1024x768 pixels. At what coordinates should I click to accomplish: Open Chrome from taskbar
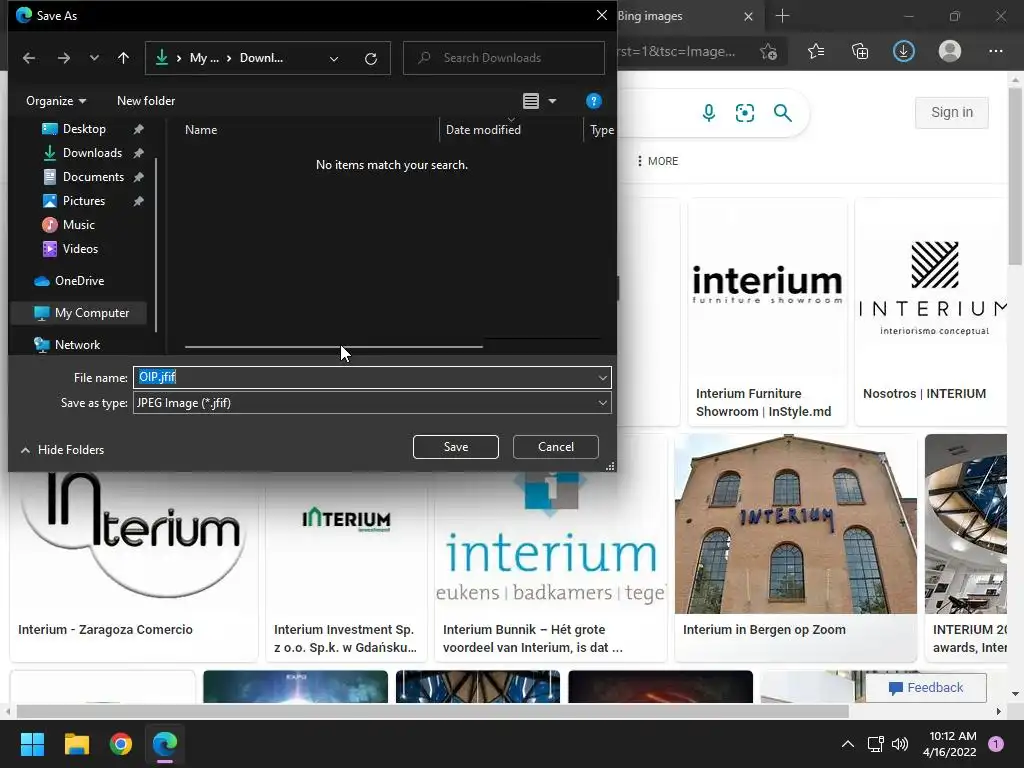[121, 744]
